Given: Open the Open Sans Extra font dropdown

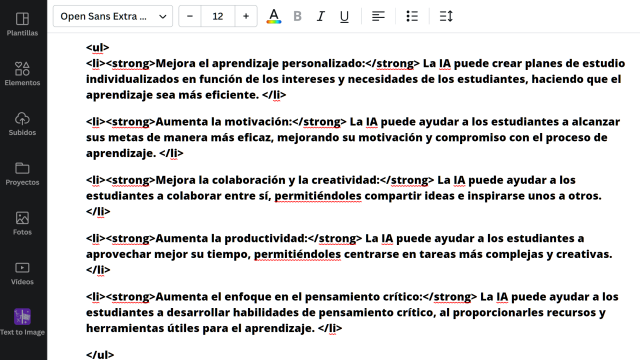Looking at the screenshot, I should click(x=113, y=16).
